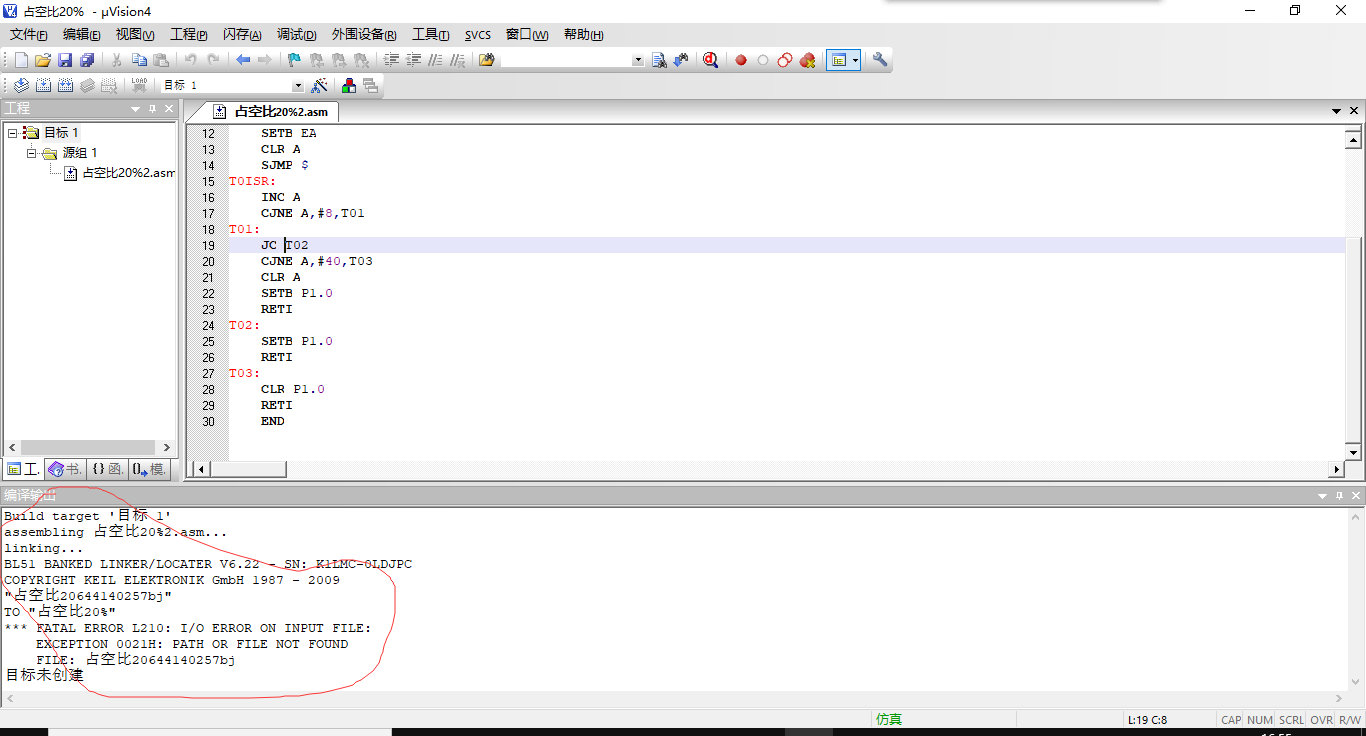Viewport: 1366px width, 736px height.
Task: Save all files with the stacked floppy icon
Action: (87, 60)
